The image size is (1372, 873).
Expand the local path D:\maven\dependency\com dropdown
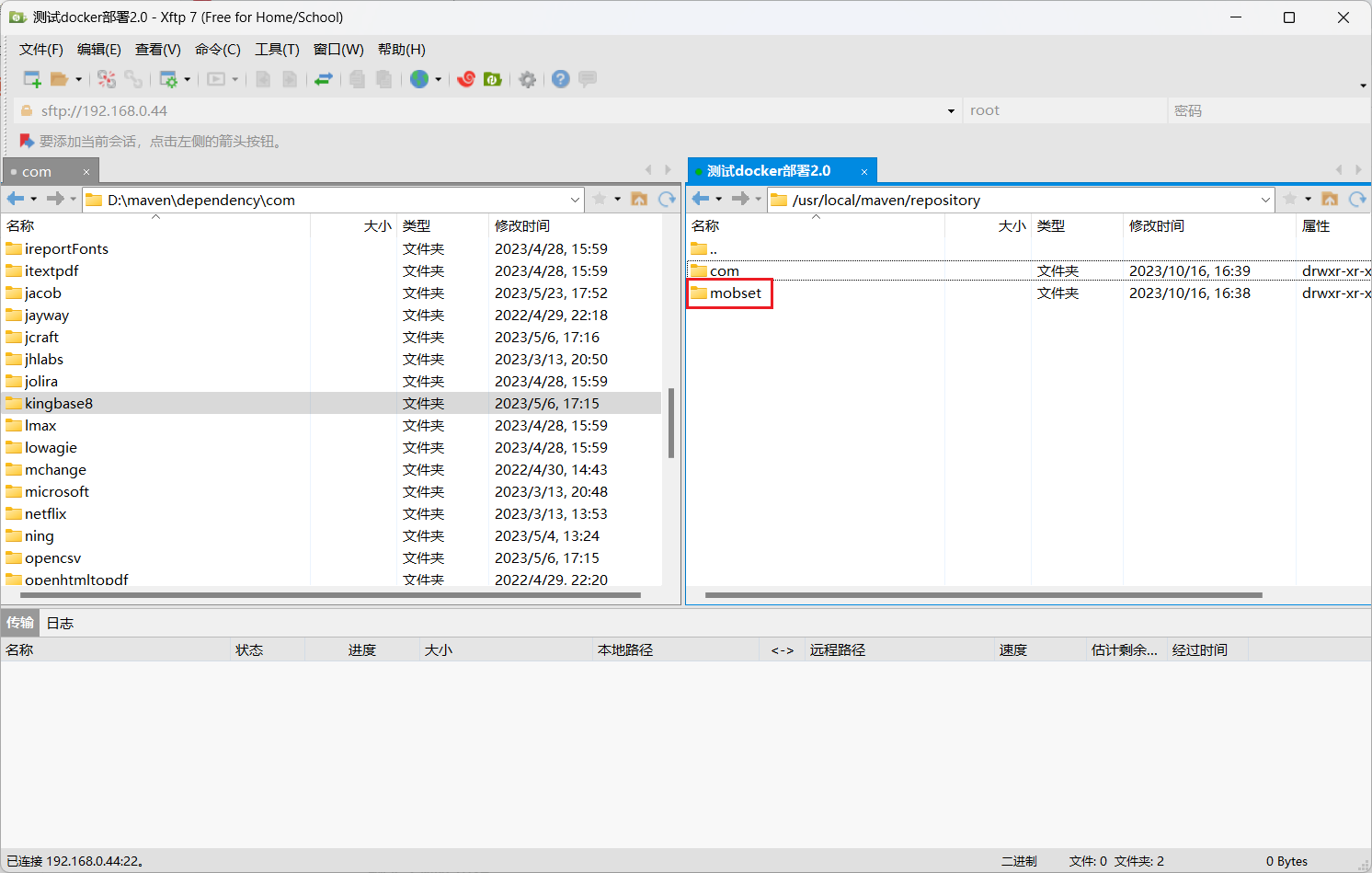coord(575,200)
